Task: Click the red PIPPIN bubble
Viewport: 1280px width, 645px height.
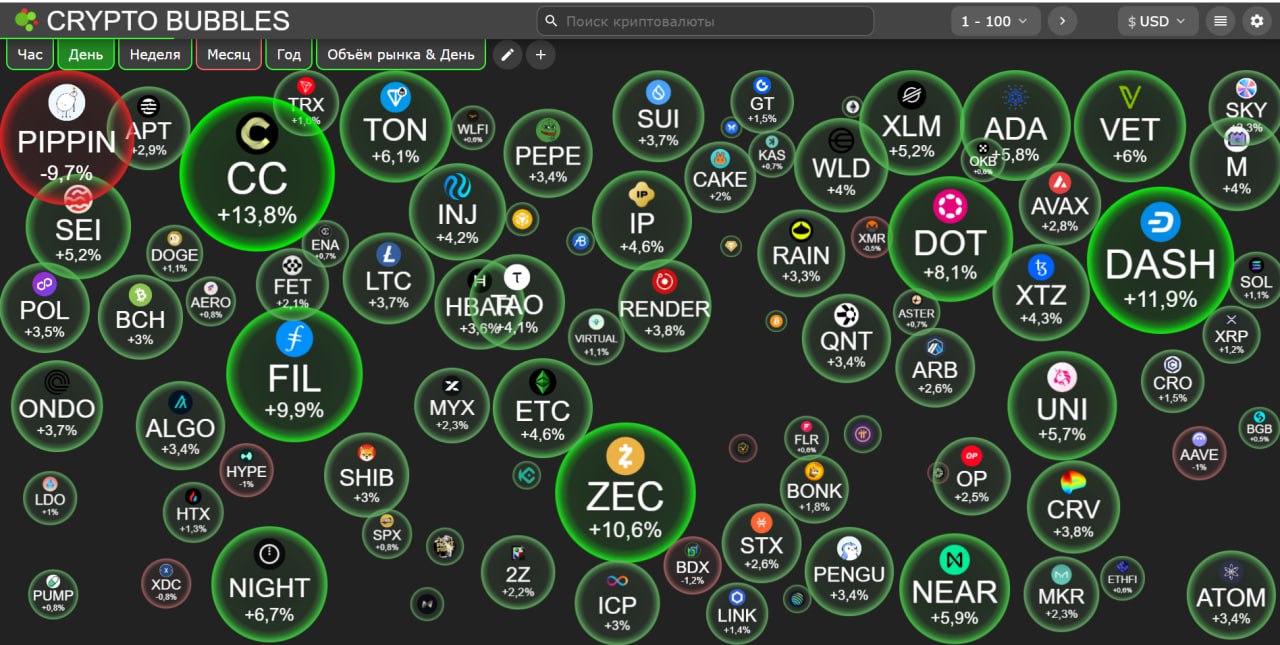Action: (x=67, y=137)
